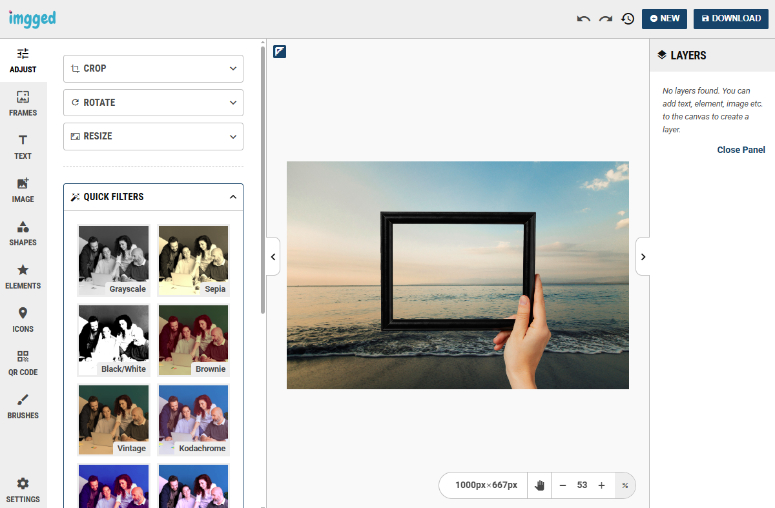Screen dimensions: 775x508
Task: Click the imgged logo
Action: click(x=32, y=19)
